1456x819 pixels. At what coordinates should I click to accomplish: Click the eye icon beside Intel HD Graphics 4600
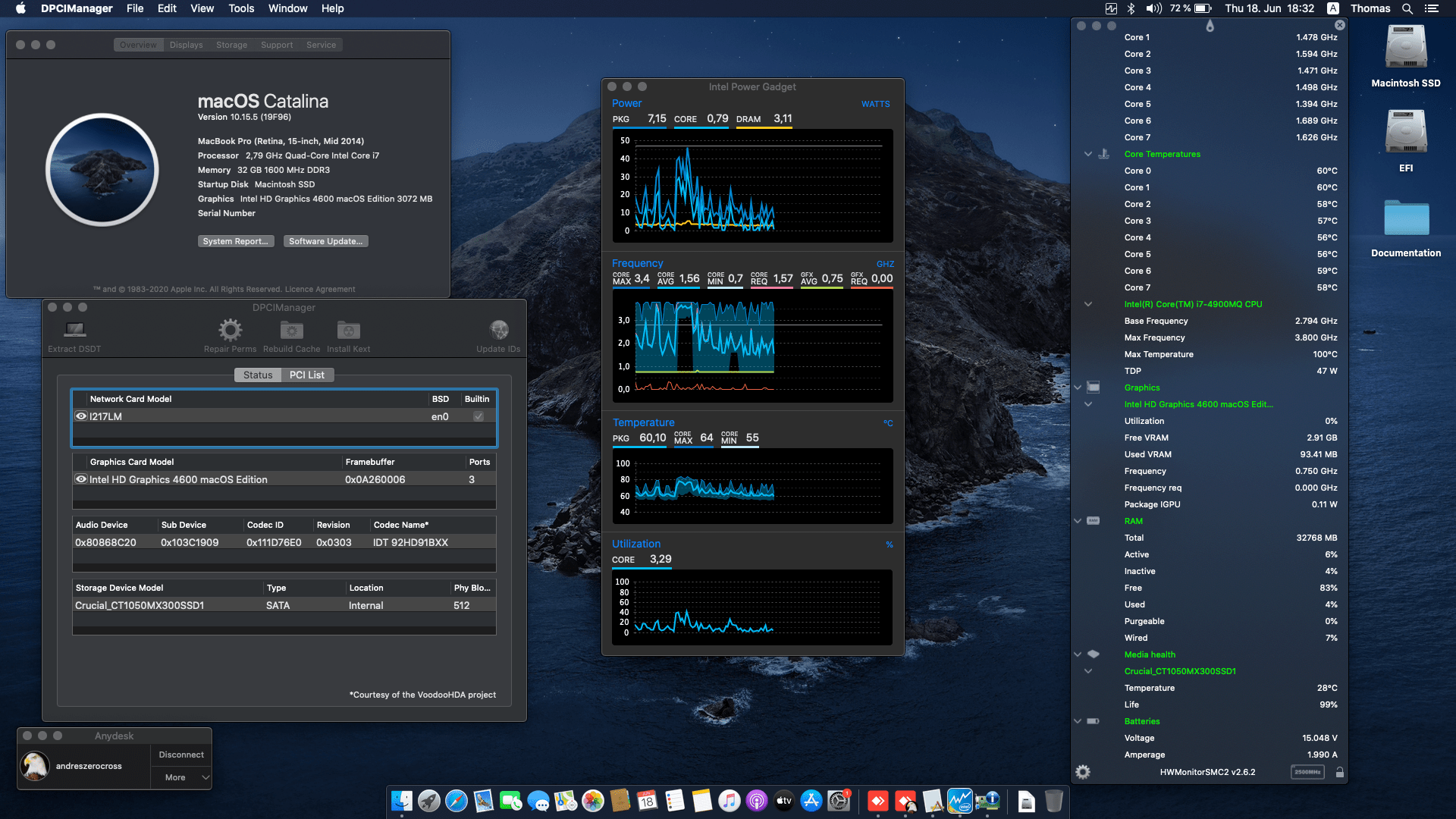point(81,479)
